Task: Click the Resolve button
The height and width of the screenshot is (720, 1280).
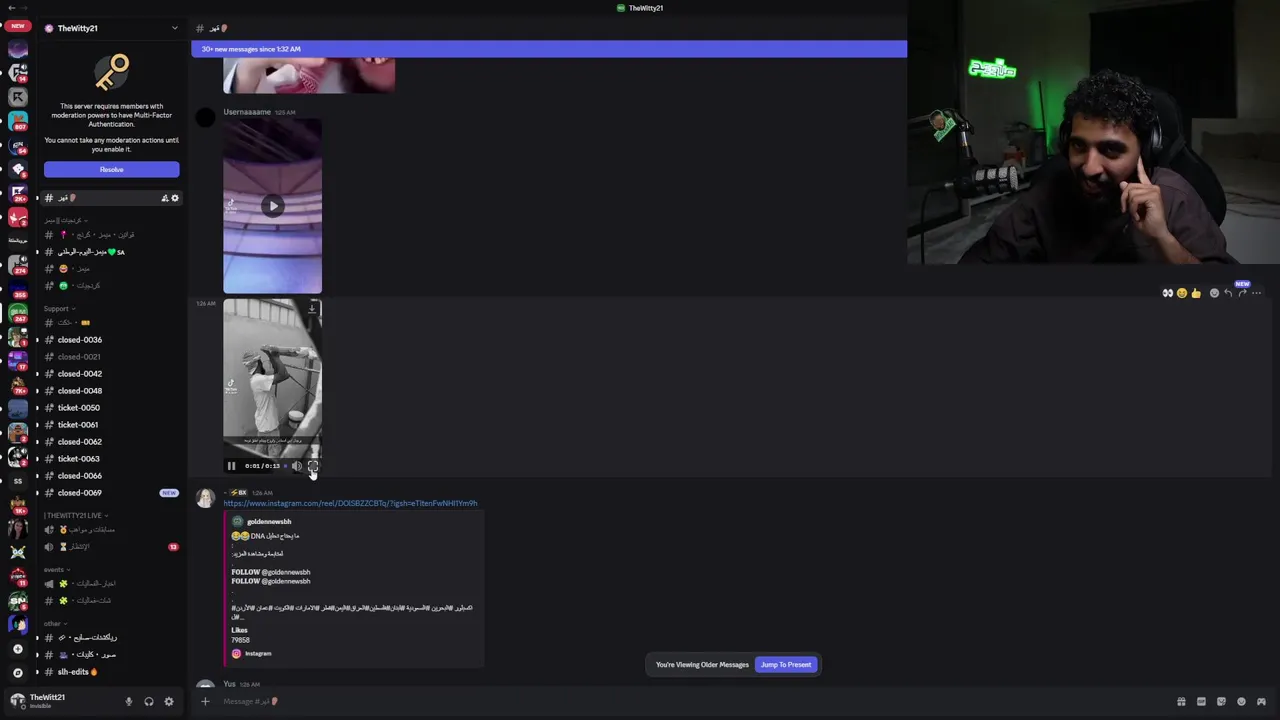Action: (x=111, y=170)
